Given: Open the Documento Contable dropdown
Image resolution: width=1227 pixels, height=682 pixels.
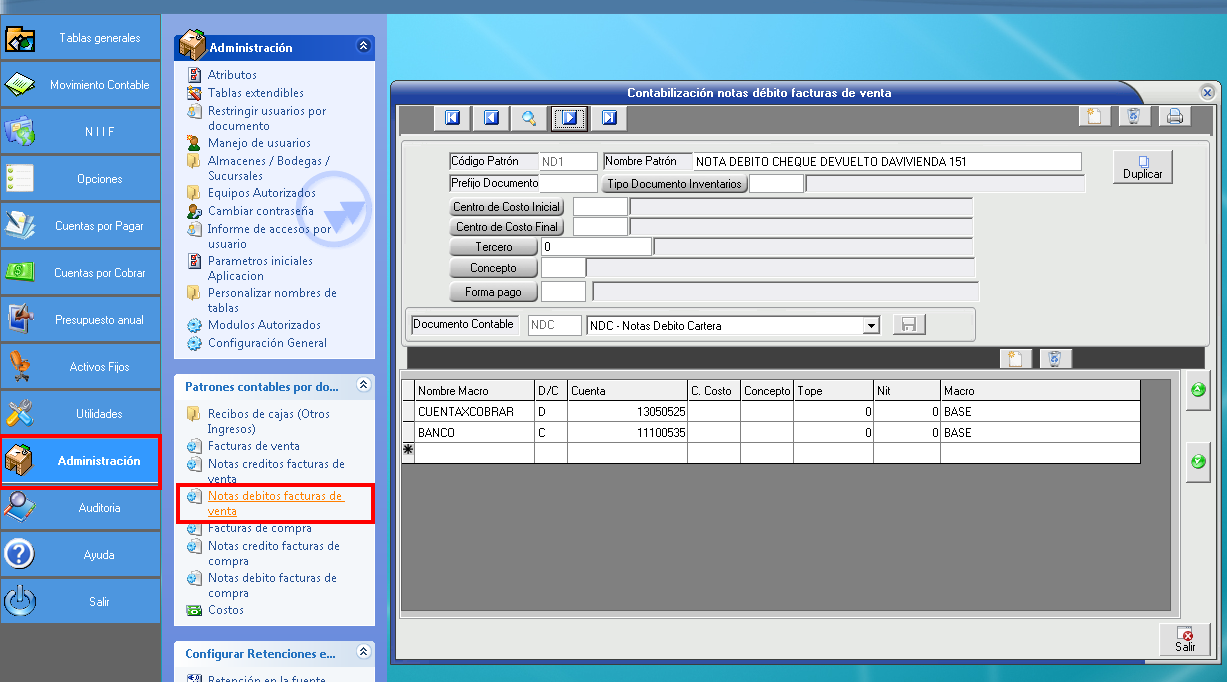Looking at the screenshot, I should coord(871,325).
